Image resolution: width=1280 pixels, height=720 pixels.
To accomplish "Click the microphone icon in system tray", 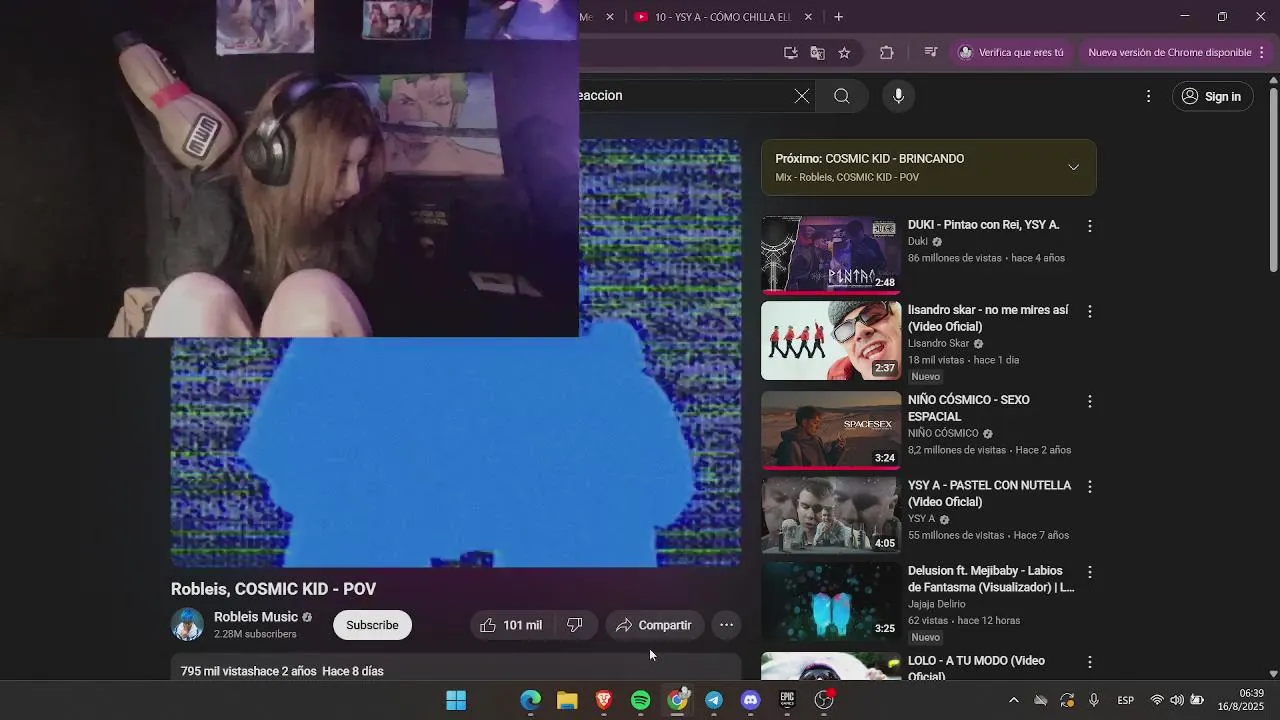I will click(x=1094, y=700).
